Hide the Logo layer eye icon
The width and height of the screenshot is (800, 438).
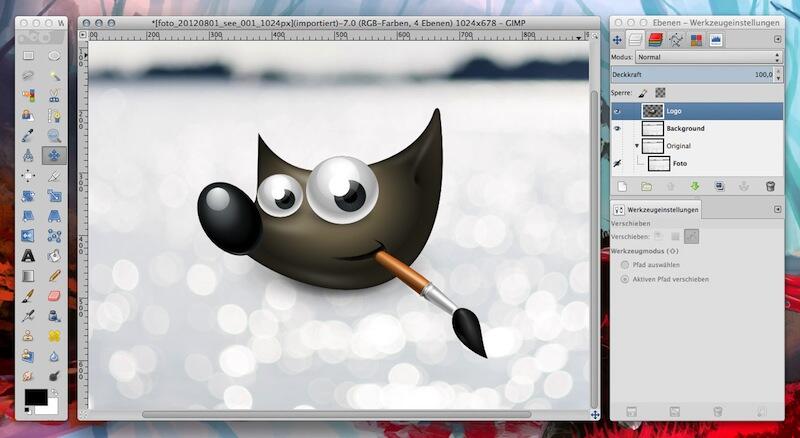(617, 111)
